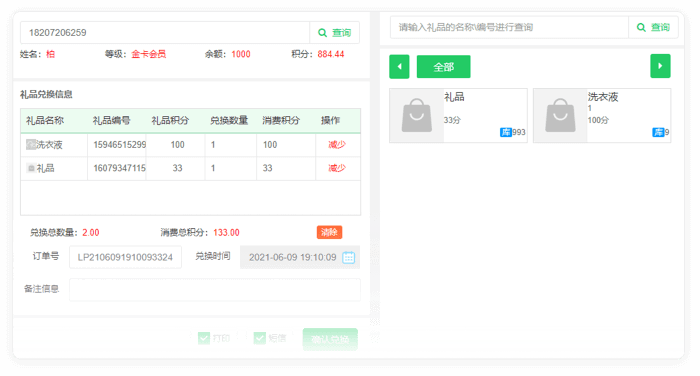The height and width of the screenshot is (376, 700).
Task: Click the orange 清除 button
Action: pos(329,232)
